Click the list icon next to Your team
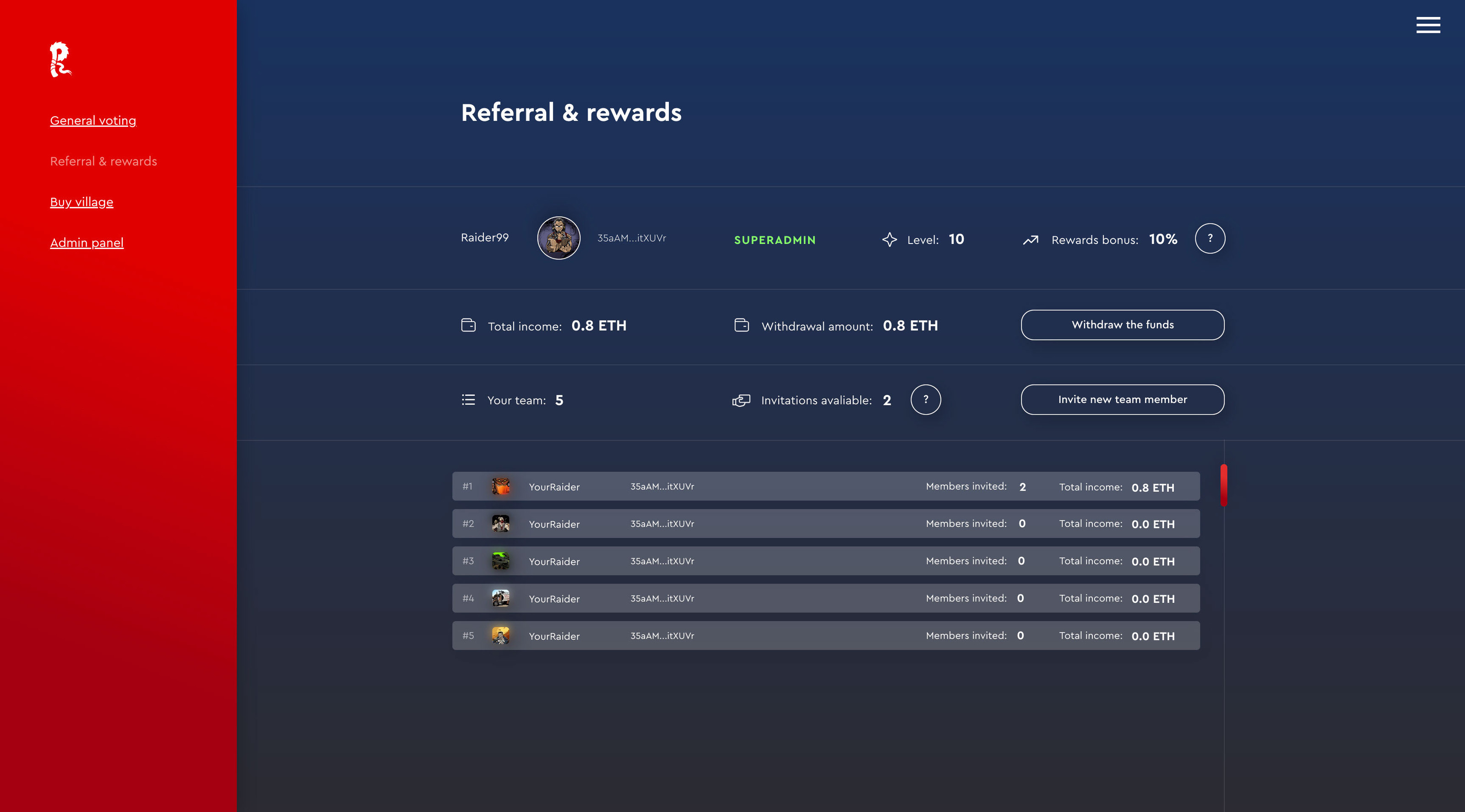The height and width of the screenshot is (812, 1465). point(468,400)
